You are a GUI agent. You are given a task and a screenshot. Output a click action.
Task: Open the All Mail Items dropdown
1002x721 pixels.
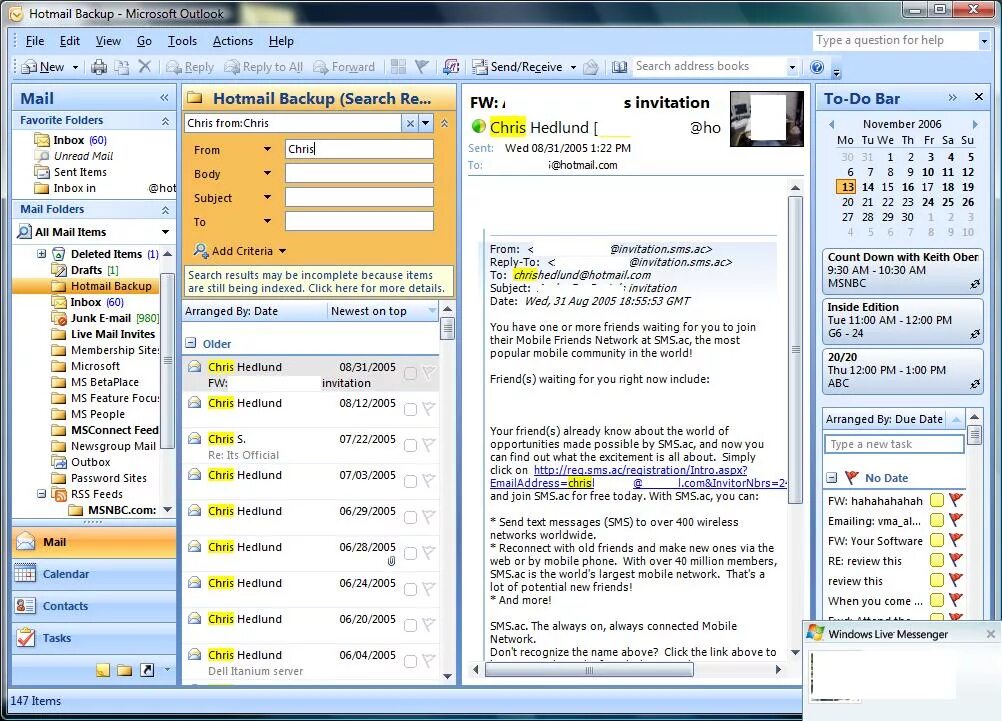point(166,231)
